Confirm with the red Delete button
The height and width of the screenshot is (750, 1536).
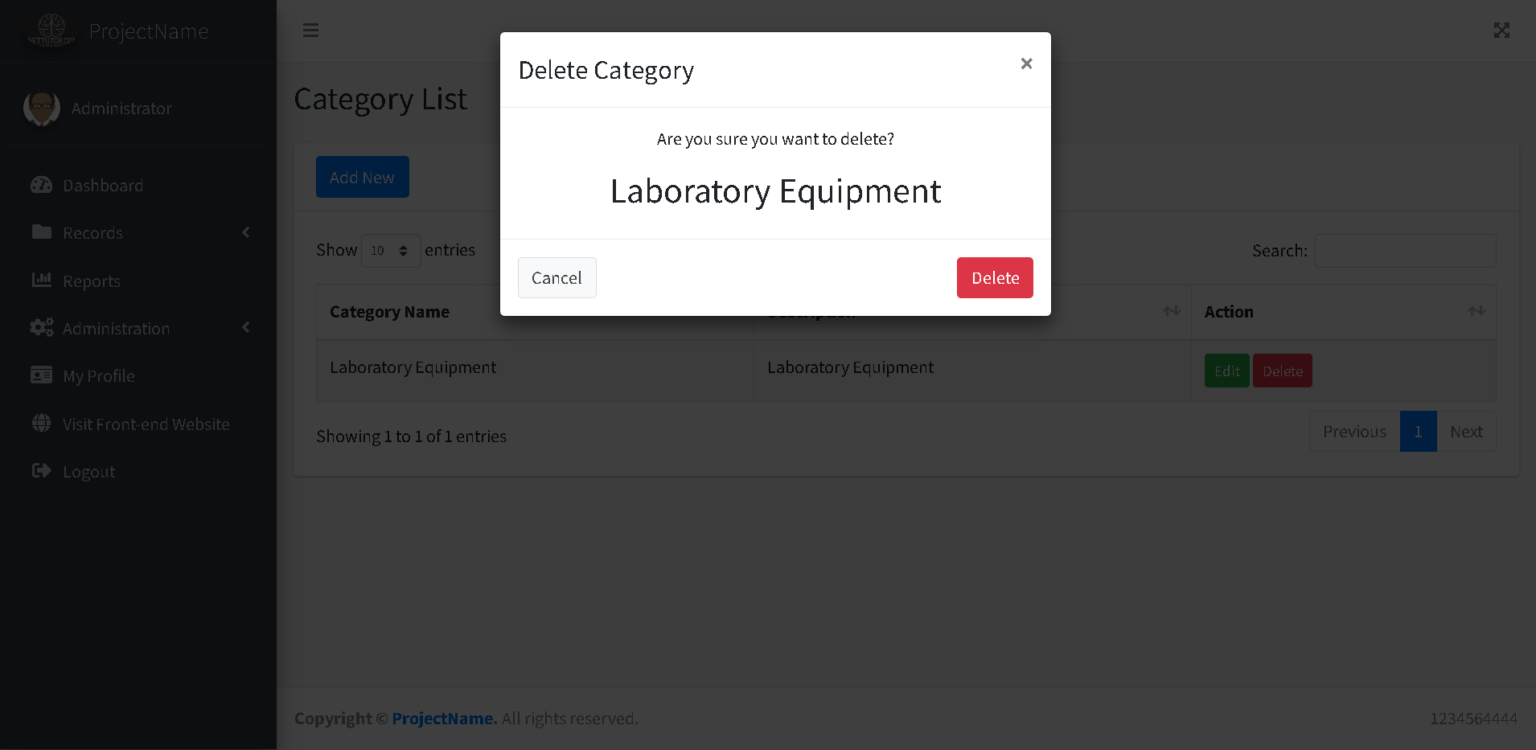click(x=995, y=278)
